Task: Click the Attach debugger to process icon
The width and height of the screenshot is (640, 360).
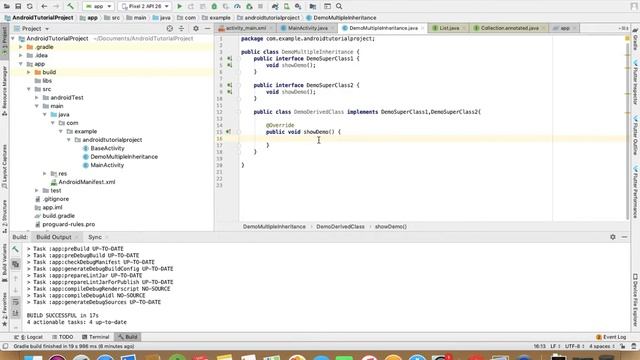Action: click(x=249, y=7)
